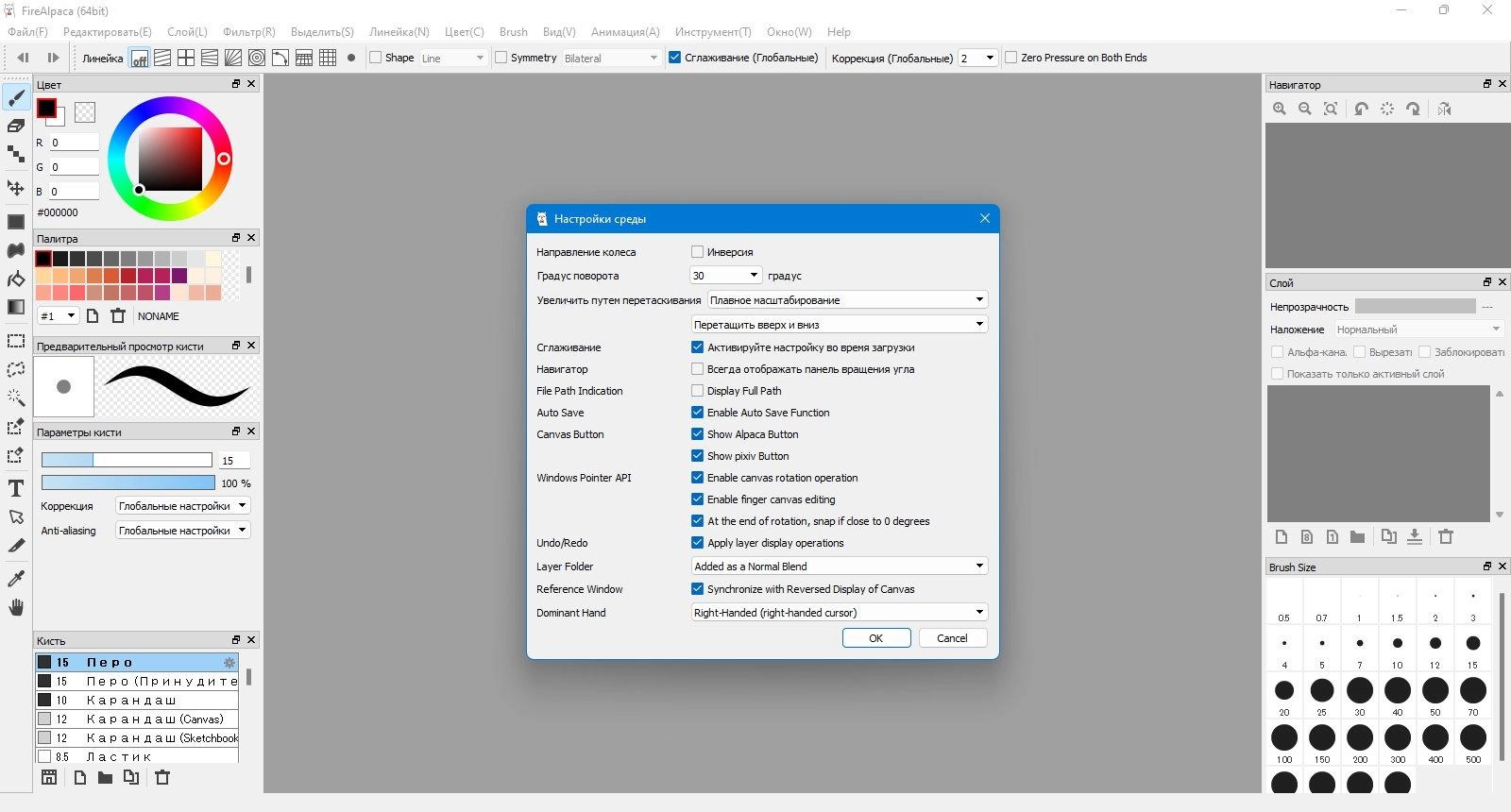
Task: Open the Градус поворота dropdown
Action: 725,276
